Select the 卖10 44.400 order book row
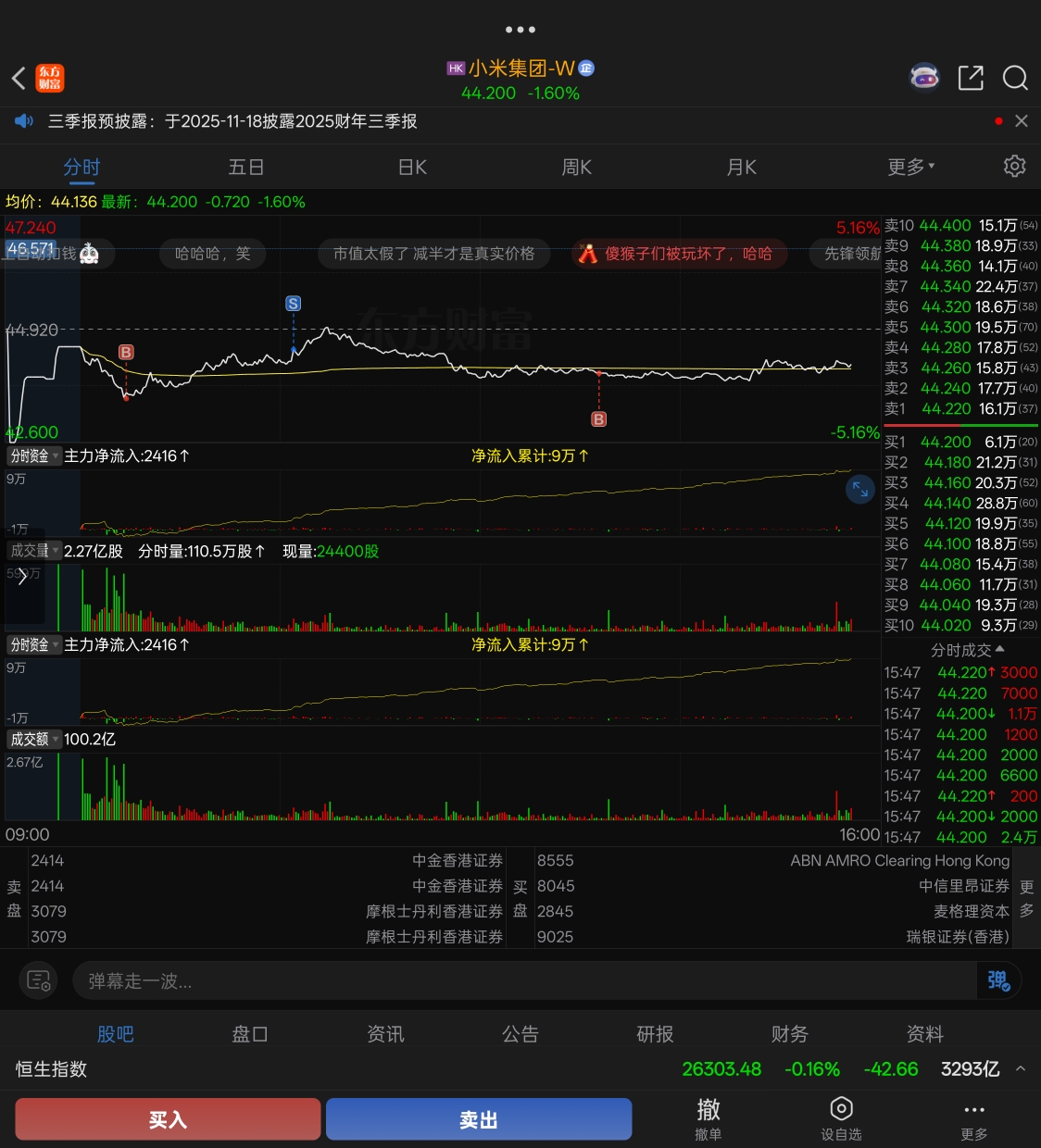 point(961,225)
